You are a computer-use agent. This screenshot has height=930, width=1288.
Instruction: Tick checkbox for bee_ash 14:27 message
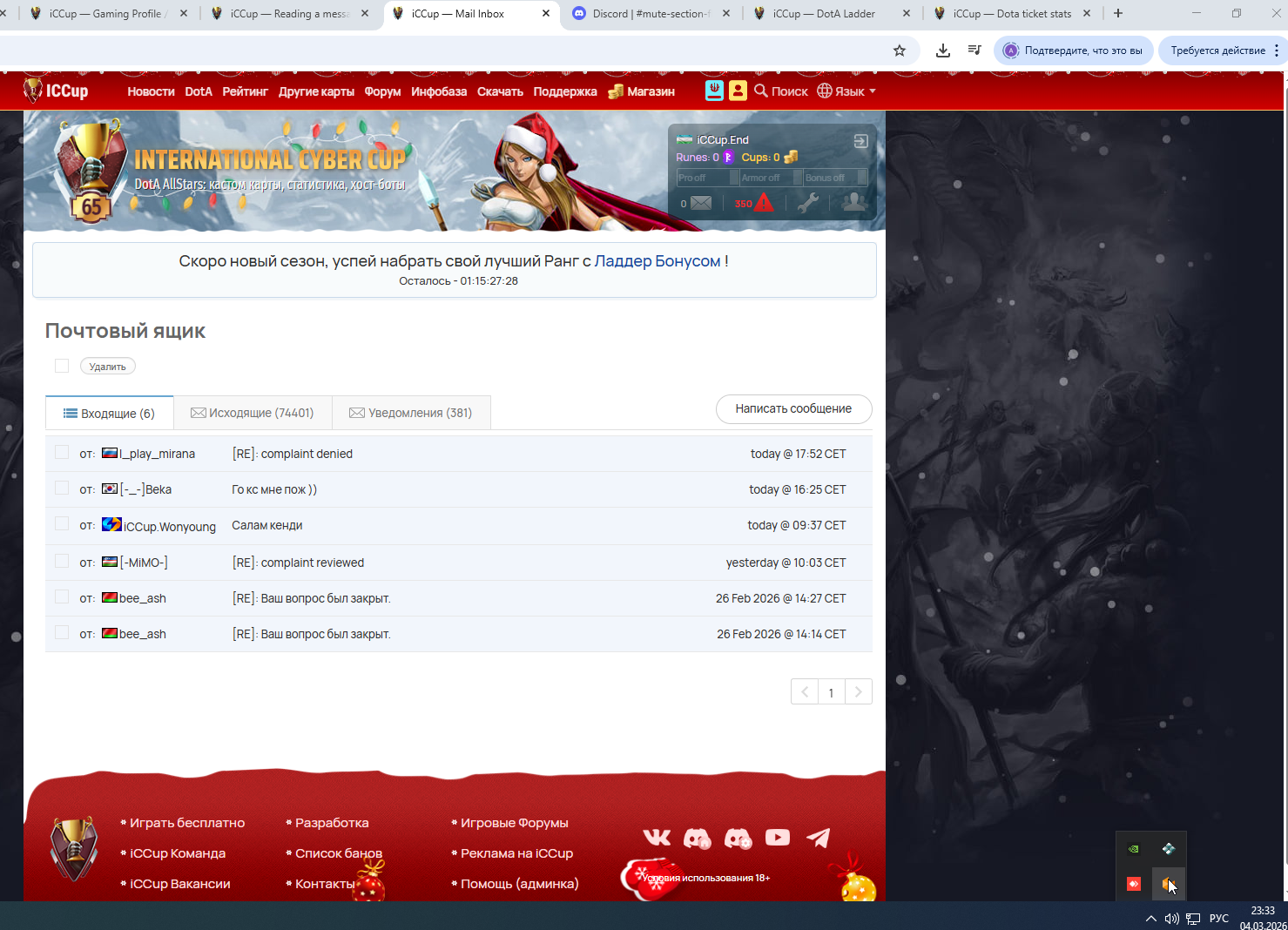tap(62, 596)
